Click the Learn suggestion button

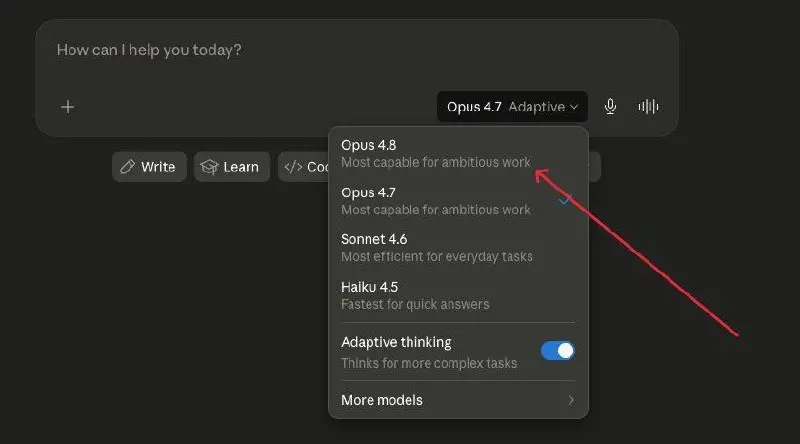pyautogui.click(x=232, y=167)
